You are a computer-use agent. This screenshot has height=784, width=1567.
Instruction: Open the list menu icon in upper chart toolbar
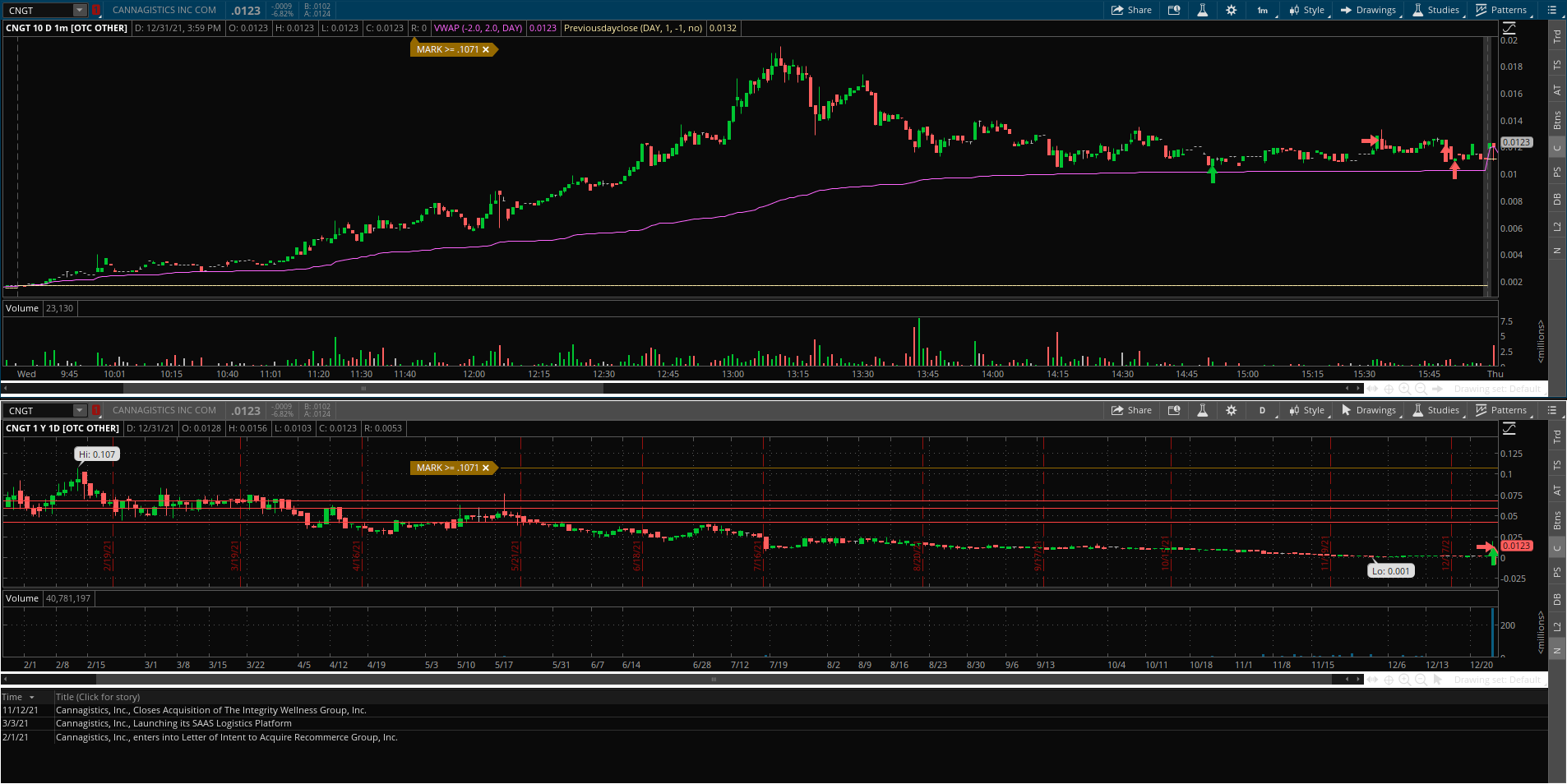tap(1552, 10)
